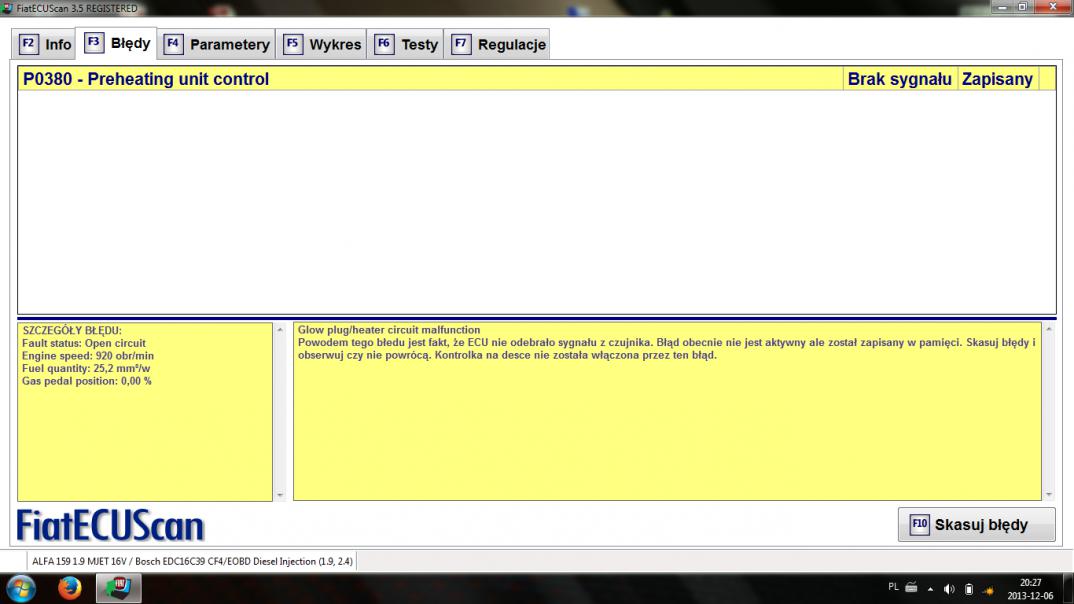Open the Parametery tab
Viewport: 1074px width, 604px height.
pyautogui.click(x=216, y=45)
